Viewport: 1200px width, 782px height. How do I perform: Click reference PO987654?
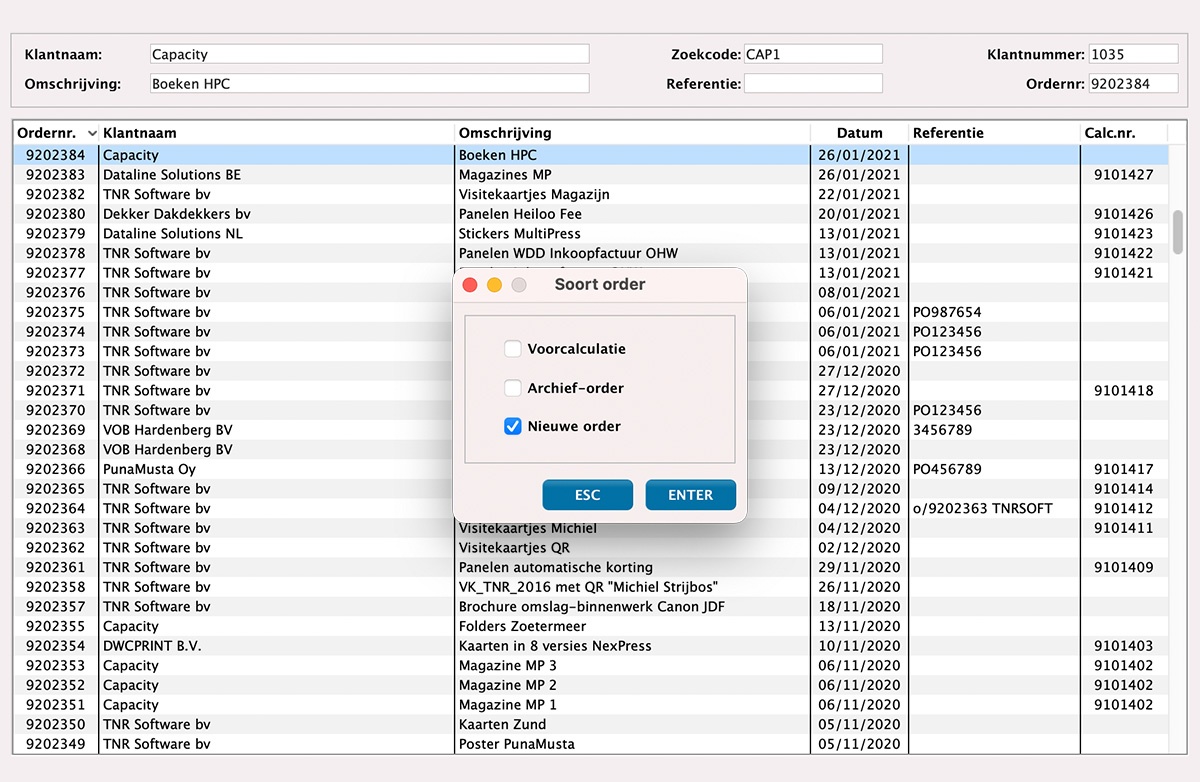tap(947, 312)
